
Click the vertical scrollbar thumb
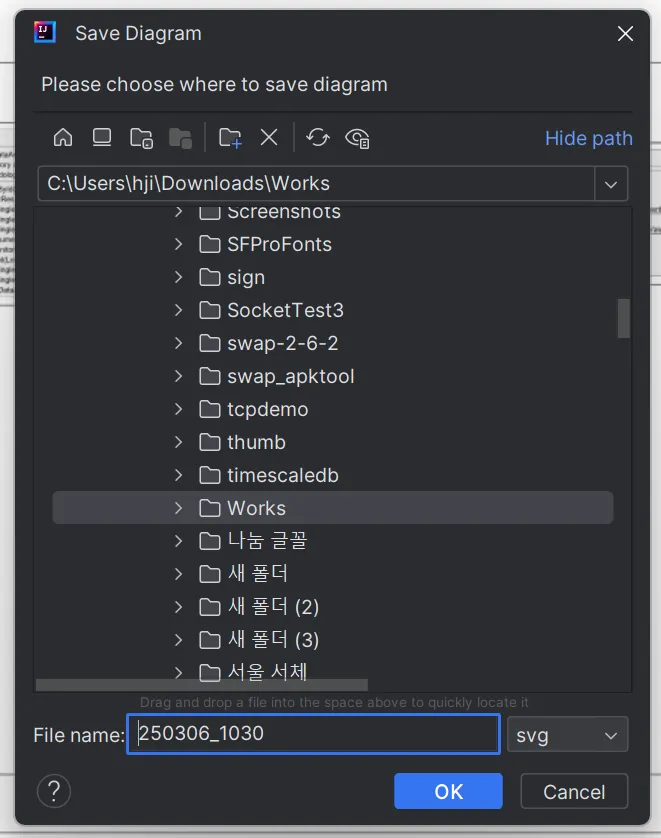[x=623, y=319]
